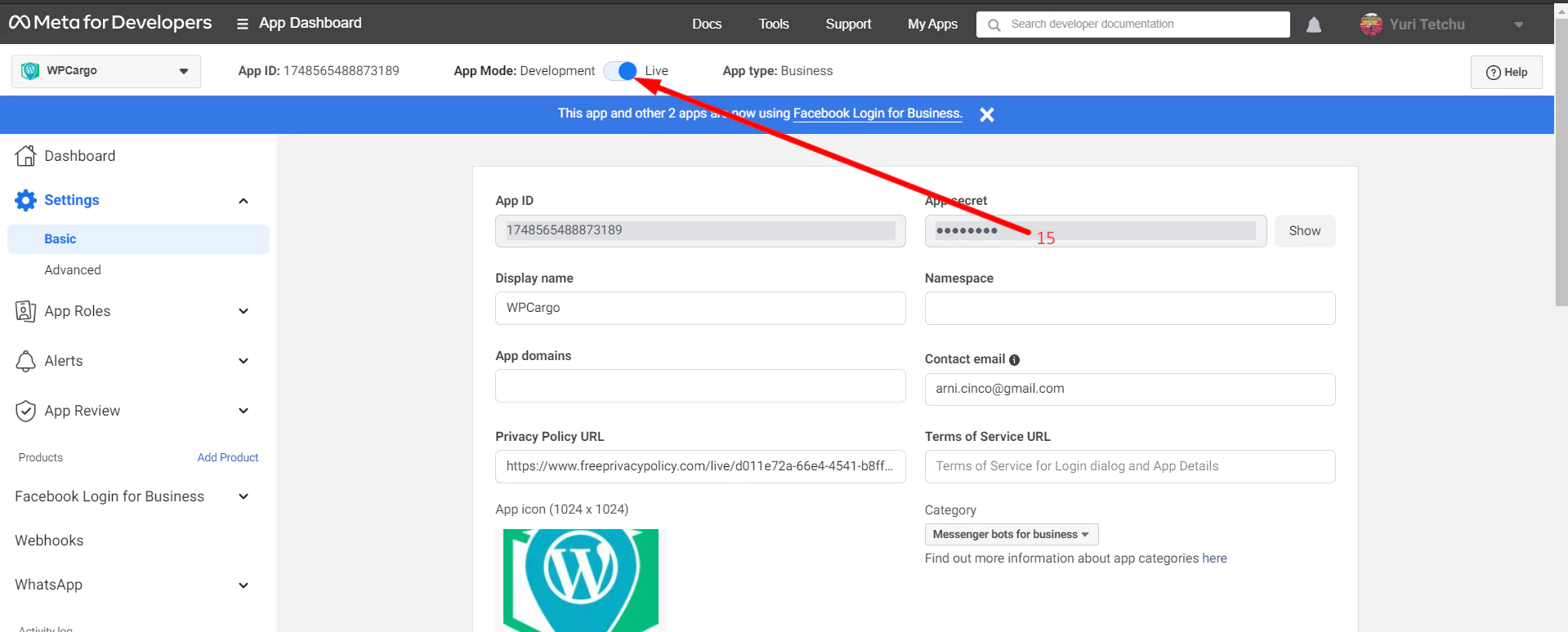Click the WPCargo app icon thumbnail
The image size is (1568, 632).
coord(580,580)
